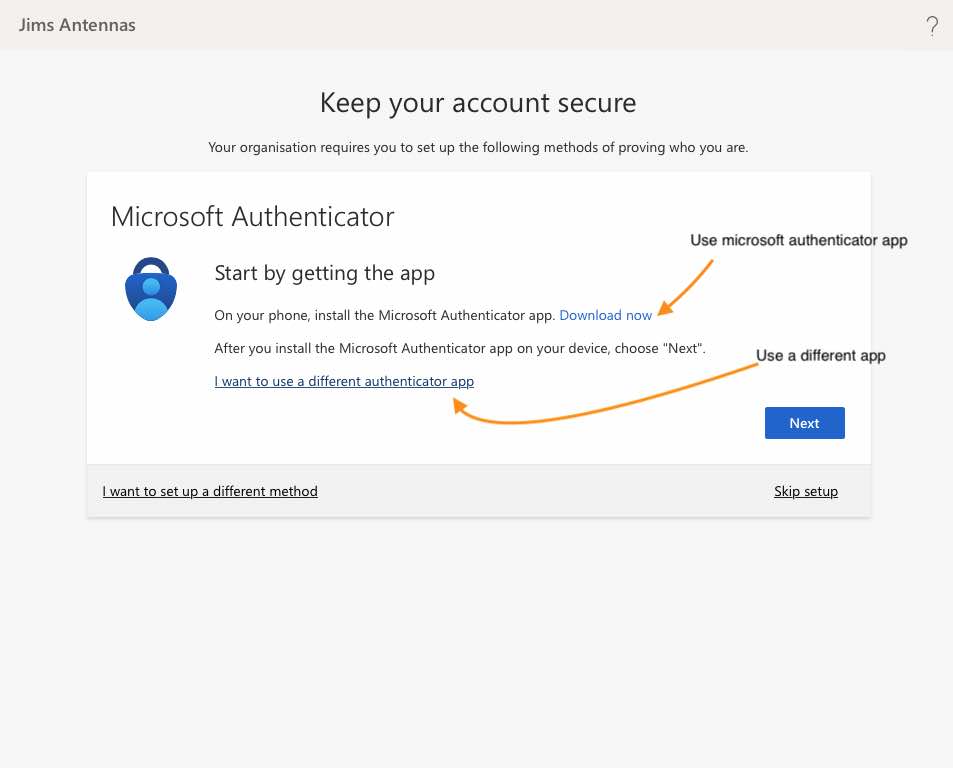Skip setup using the footer link
The width and height of the screenshot is (953, 768).
coord(806,491)
